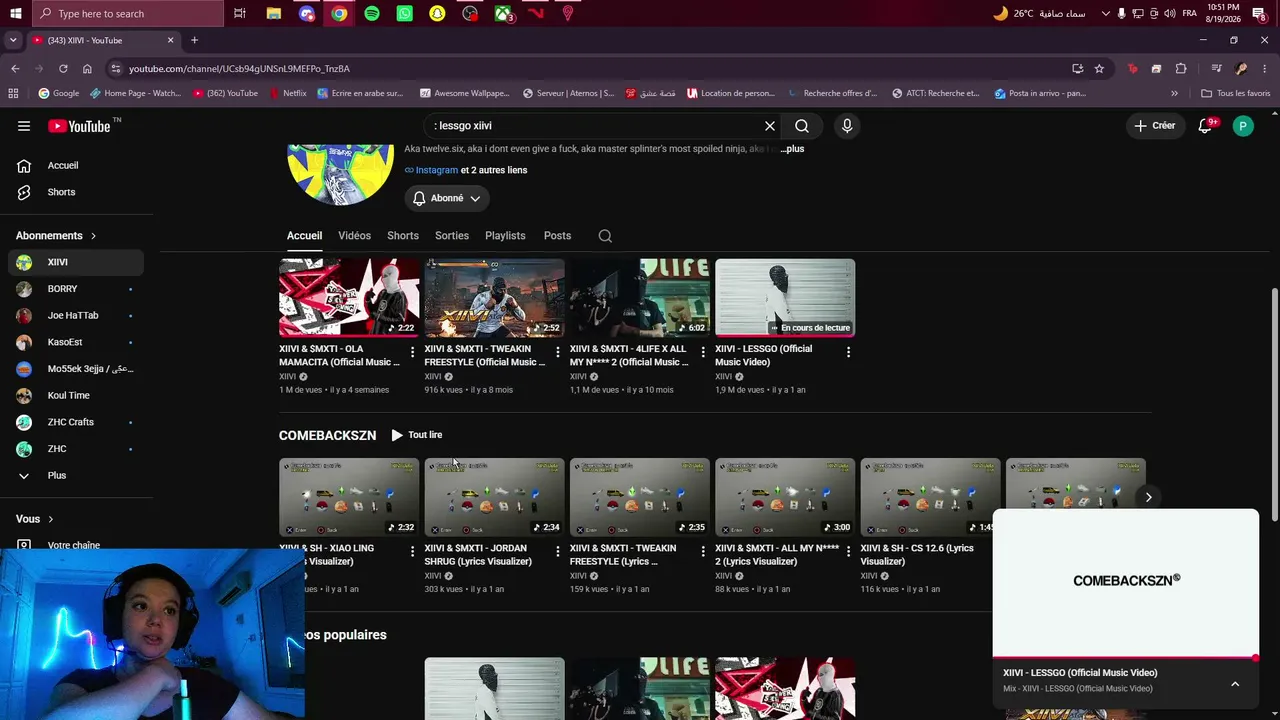
Task: Open Chrome tab search dropdown
Action: coord(13,41)
